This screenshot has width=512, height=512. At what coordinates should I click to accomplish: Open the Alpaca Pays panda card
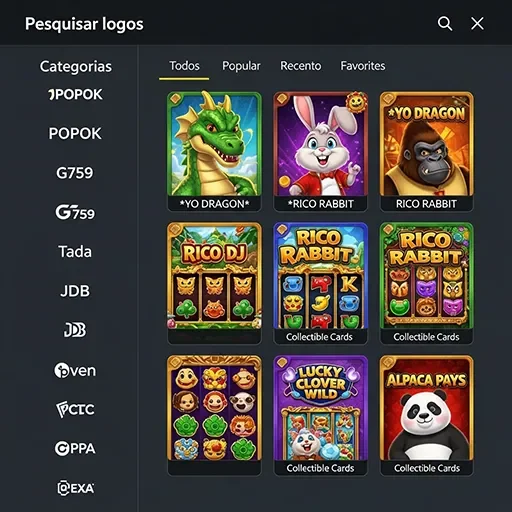click(x=426, y=415)
